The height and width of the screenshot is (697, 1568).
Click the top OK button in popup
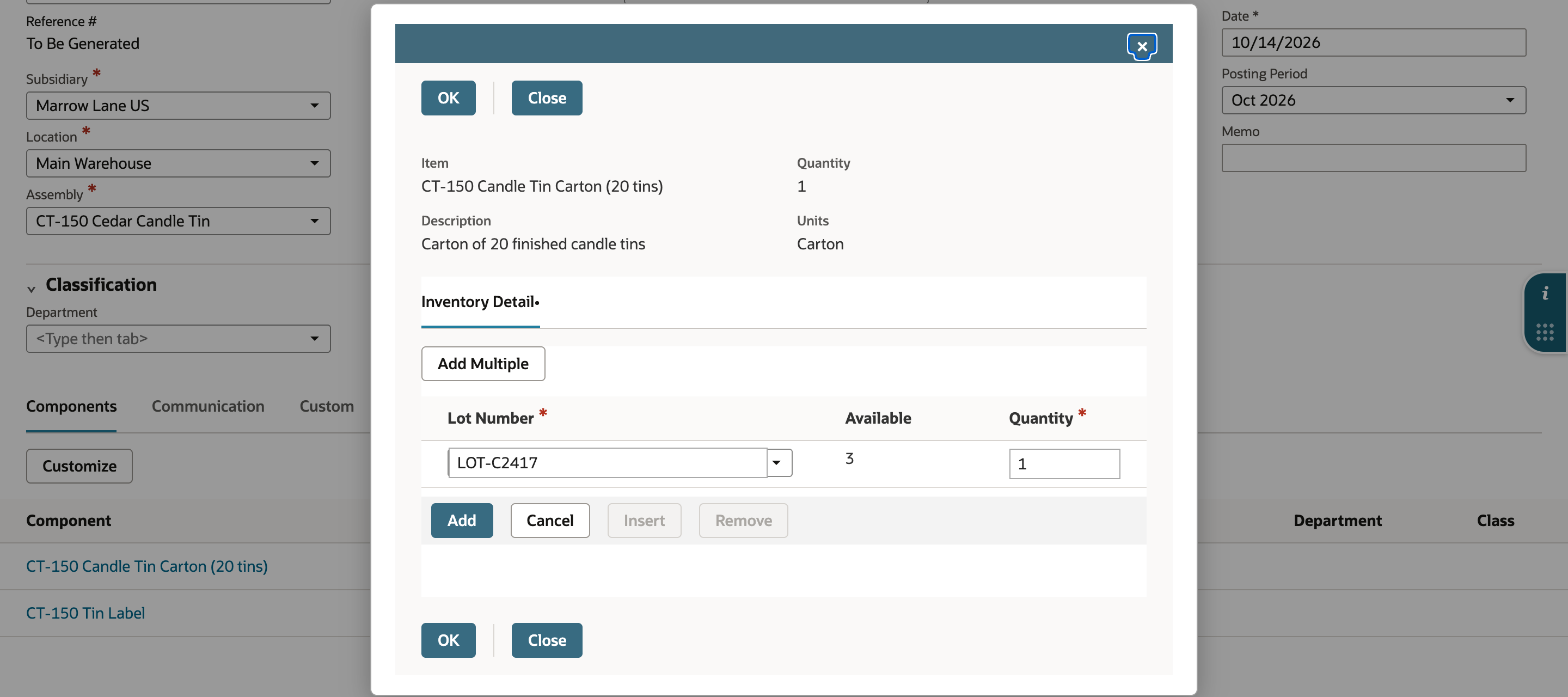[x=448, y=98]
